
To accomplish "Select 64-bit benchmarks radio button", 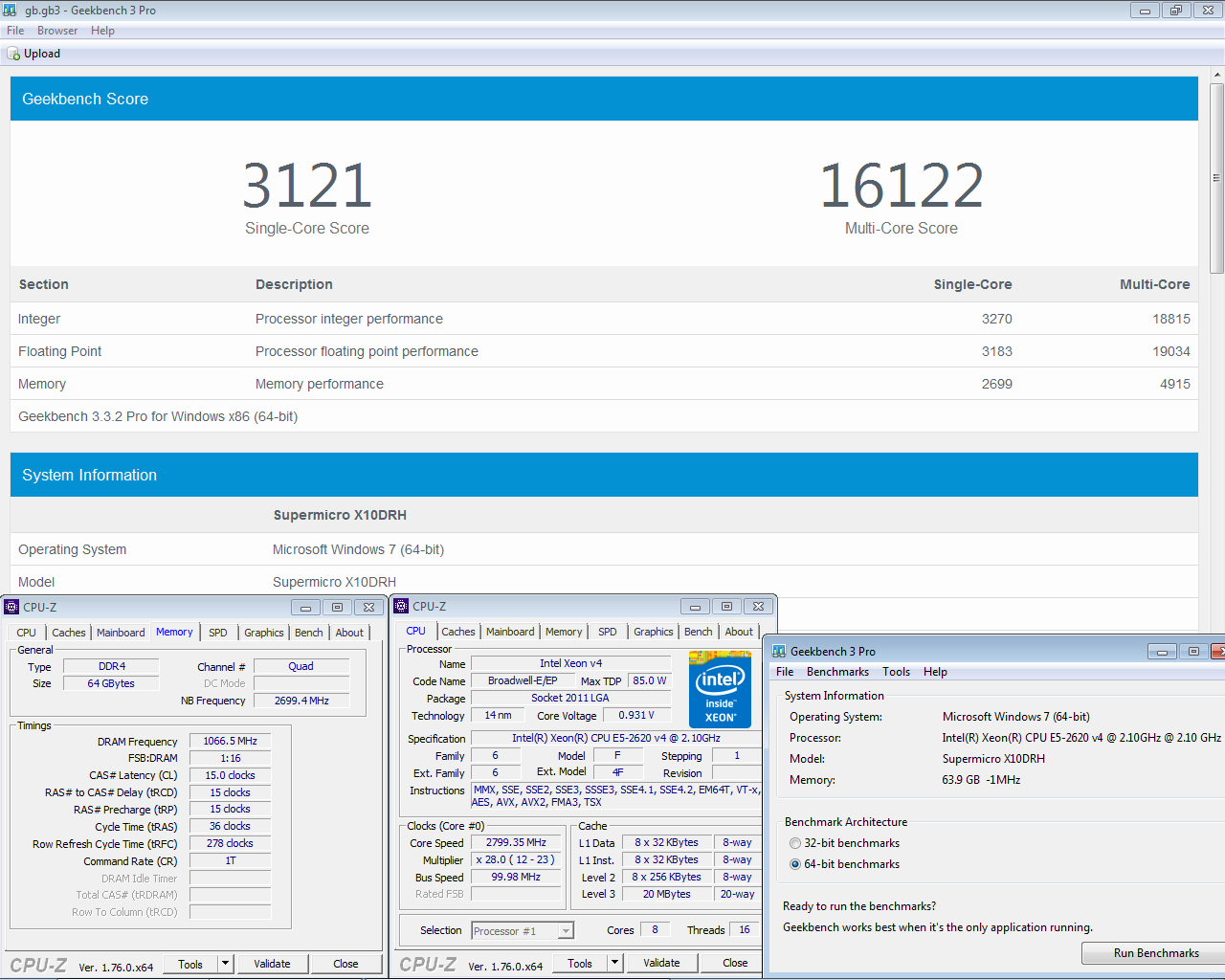I will tap(795, 864).
